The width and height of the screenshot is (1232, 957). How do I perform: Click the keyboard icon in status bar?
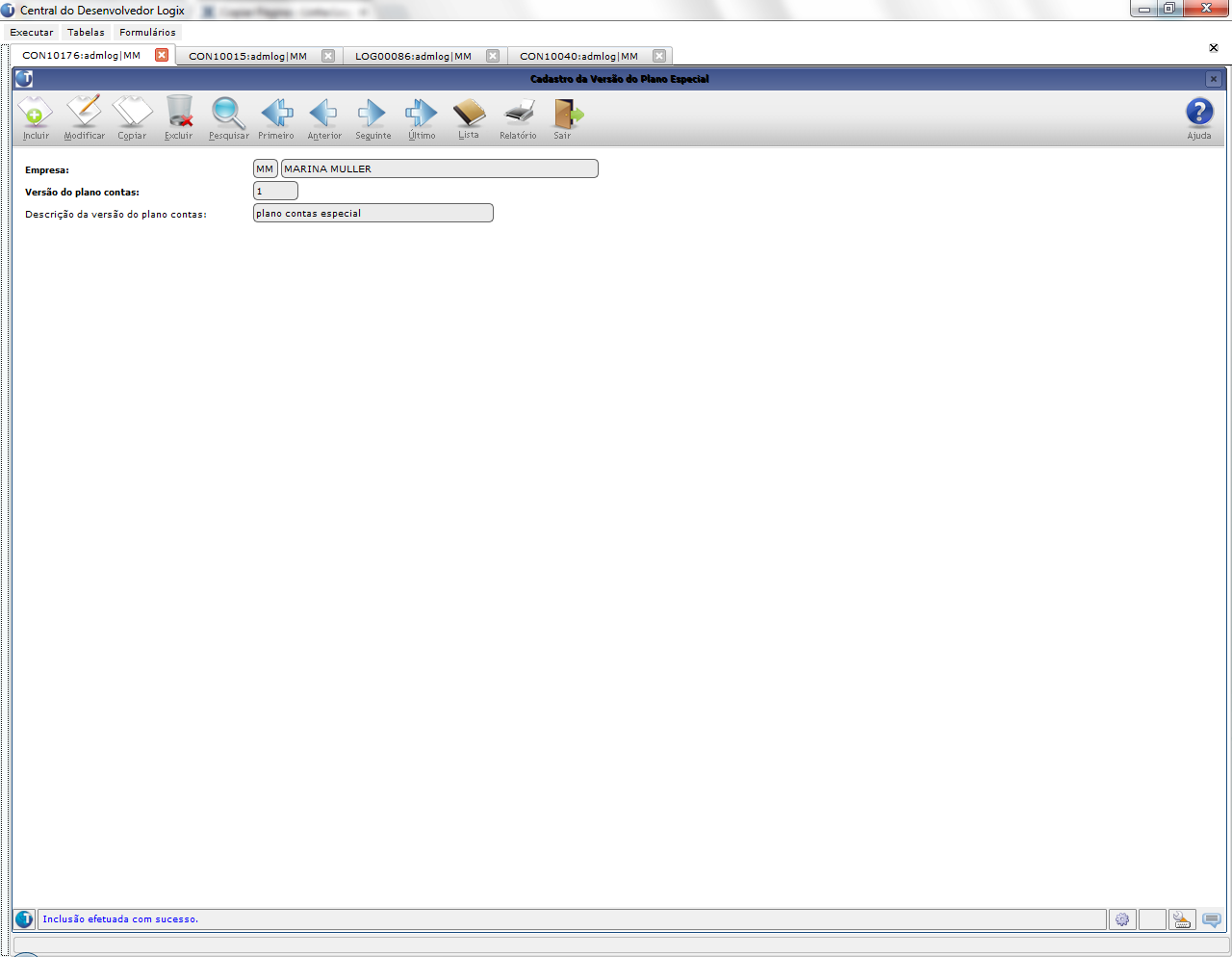click(1182, 919)
